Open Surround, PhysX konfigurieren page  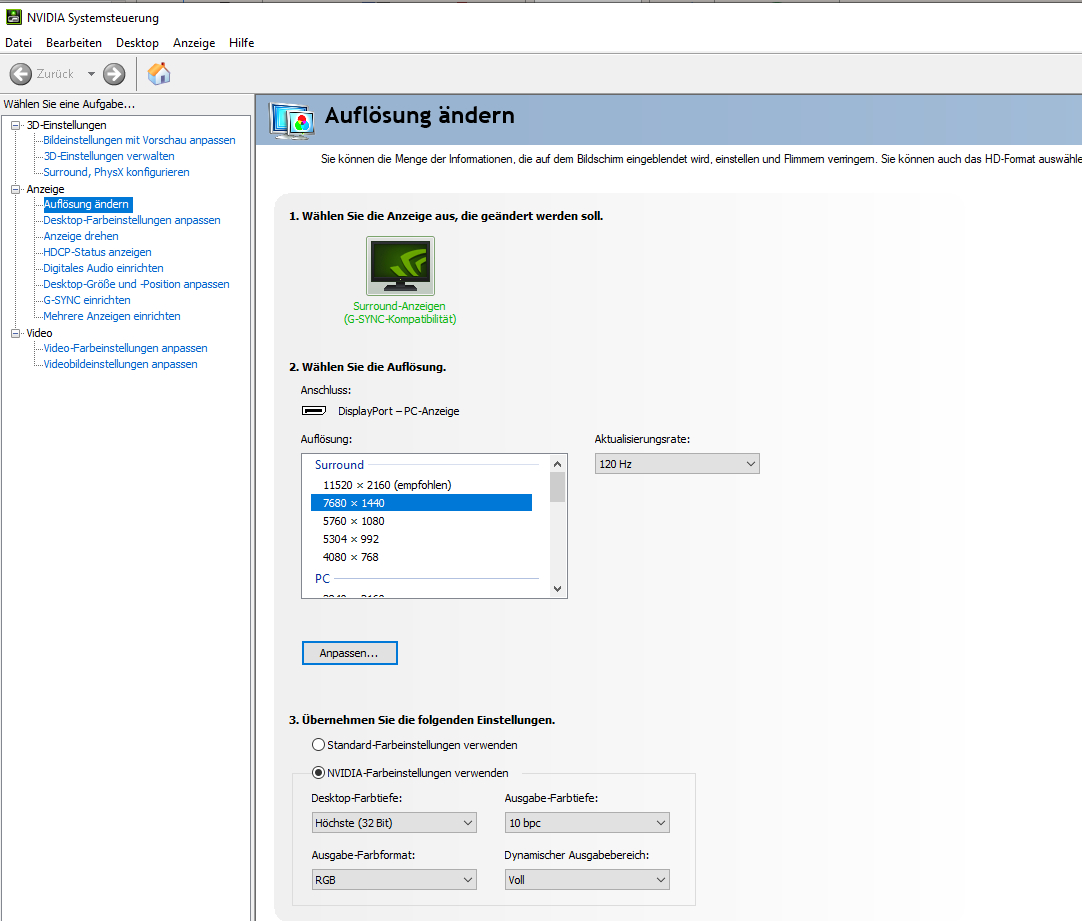[116, 172]
